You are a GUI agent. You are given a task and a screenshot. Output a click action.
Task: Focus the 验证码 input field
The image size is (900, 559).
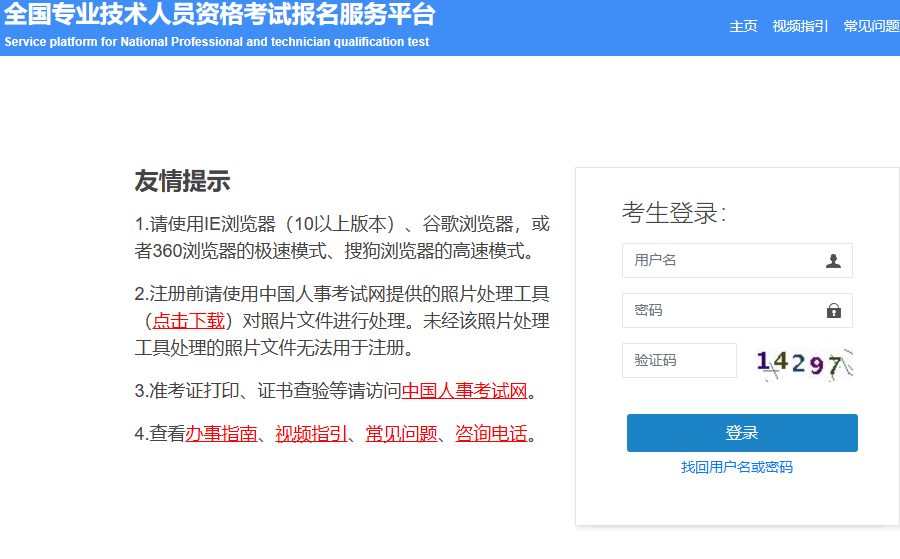tap(678, 361)
